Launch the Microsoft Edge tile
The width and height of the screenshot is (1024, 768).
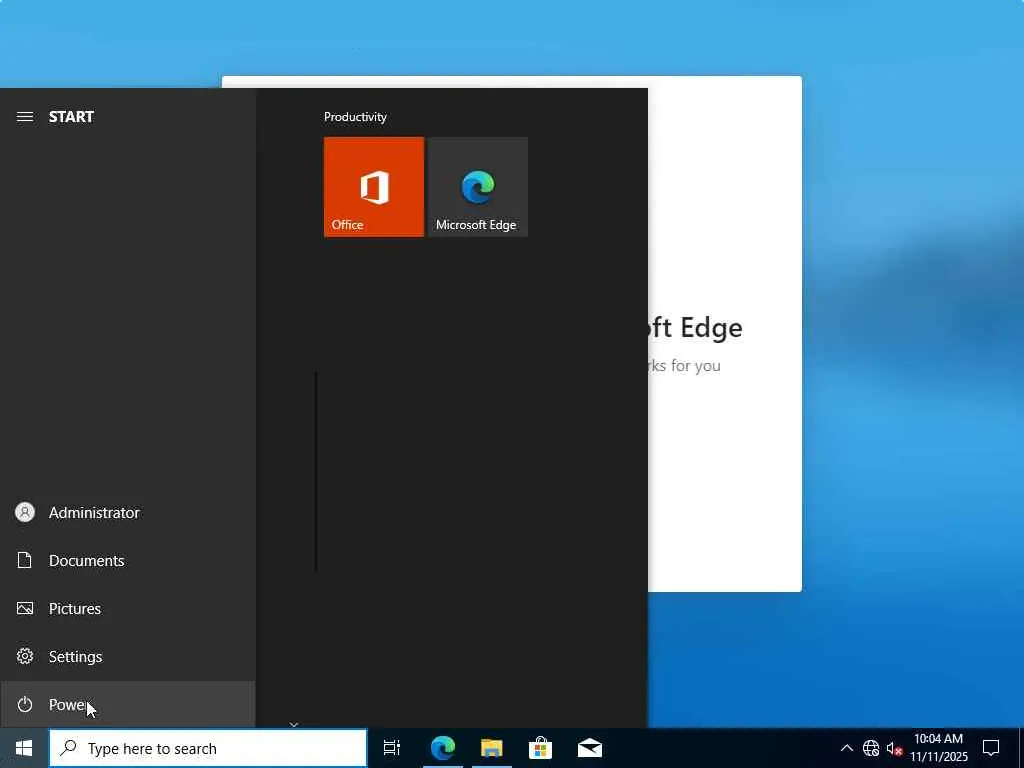pyautogui.click(x=477, y=187)
